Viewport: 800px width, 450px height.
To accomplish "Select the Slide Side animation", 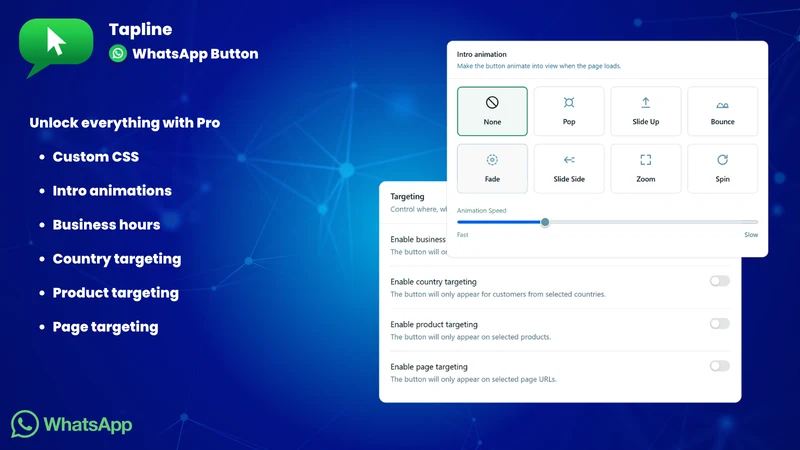I will pos(569,168).
